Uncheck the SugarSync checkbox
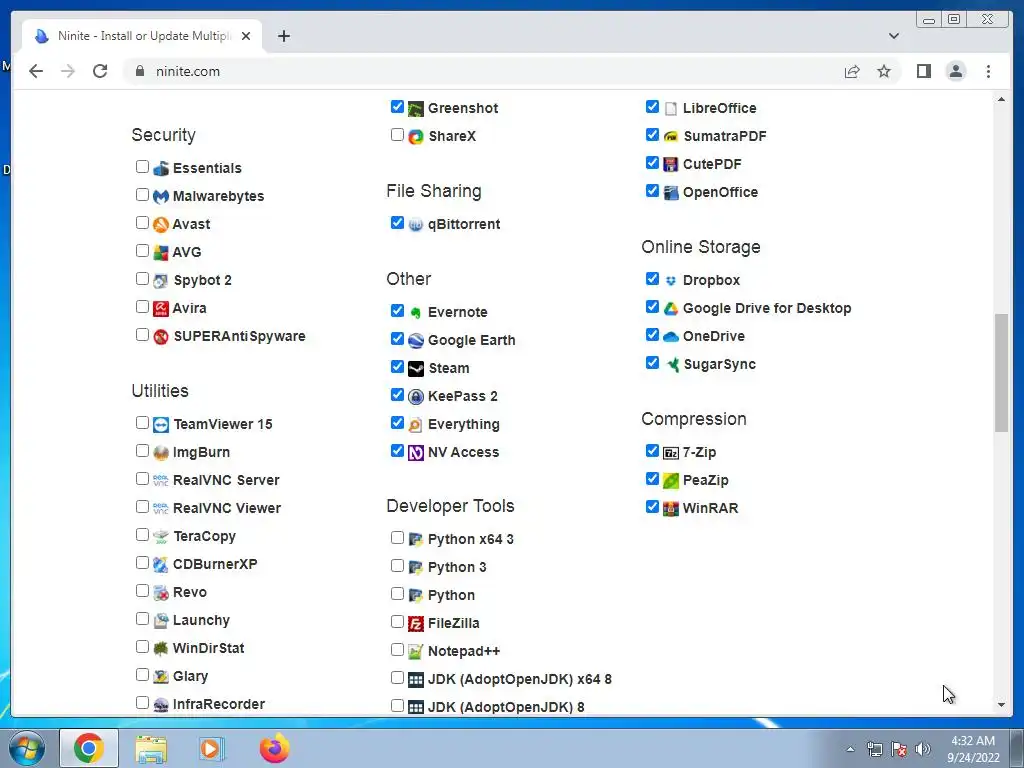The height and width of the screenshot is (768, 1024). pos(652,362)
